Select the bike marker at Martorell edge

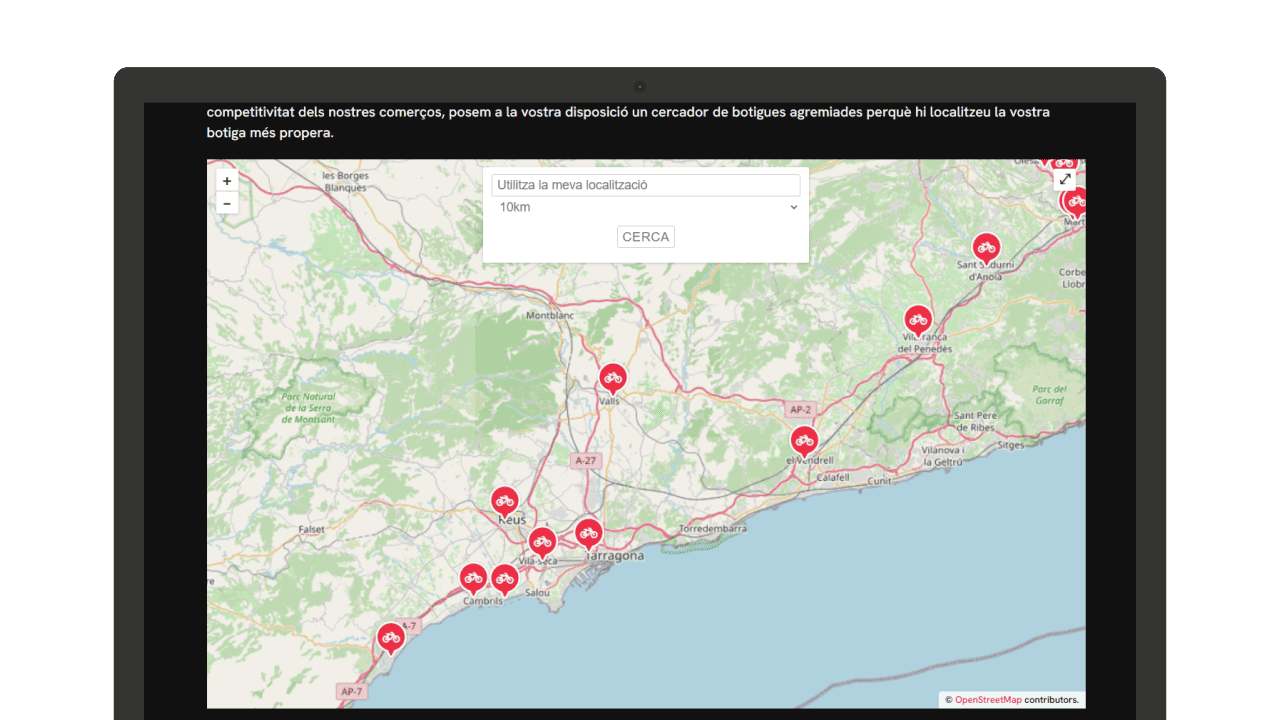pos(1075,202)
